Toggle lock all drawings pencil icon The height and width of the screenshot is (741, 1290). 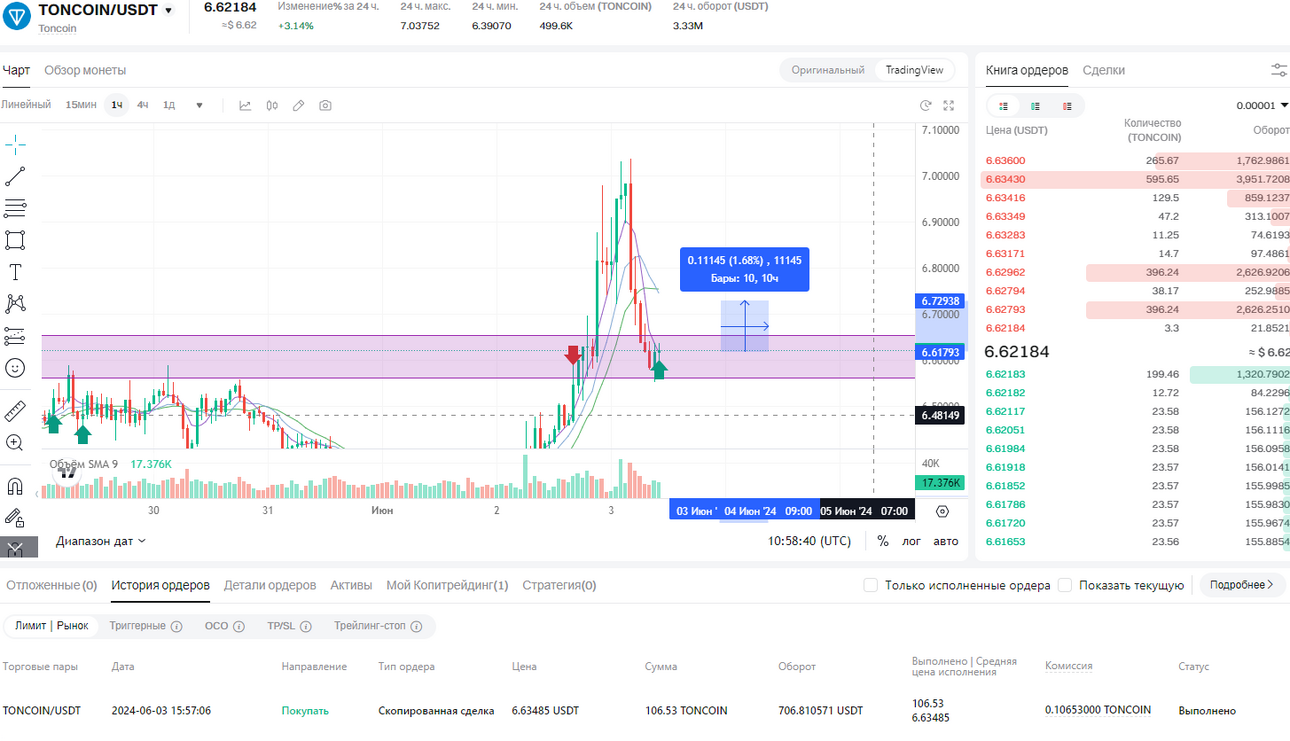click(x=15, y=518)
